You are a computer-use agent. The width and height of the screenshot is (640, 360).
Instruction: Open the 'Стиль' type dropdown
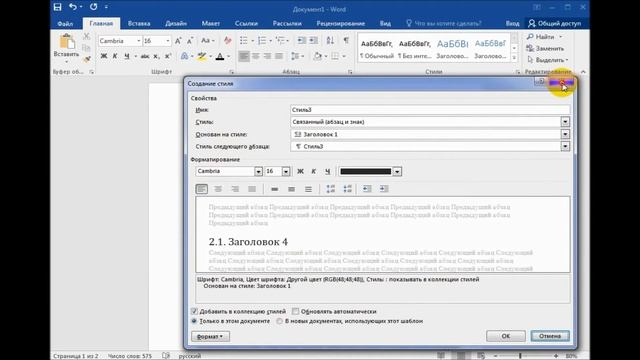[565, 122]
